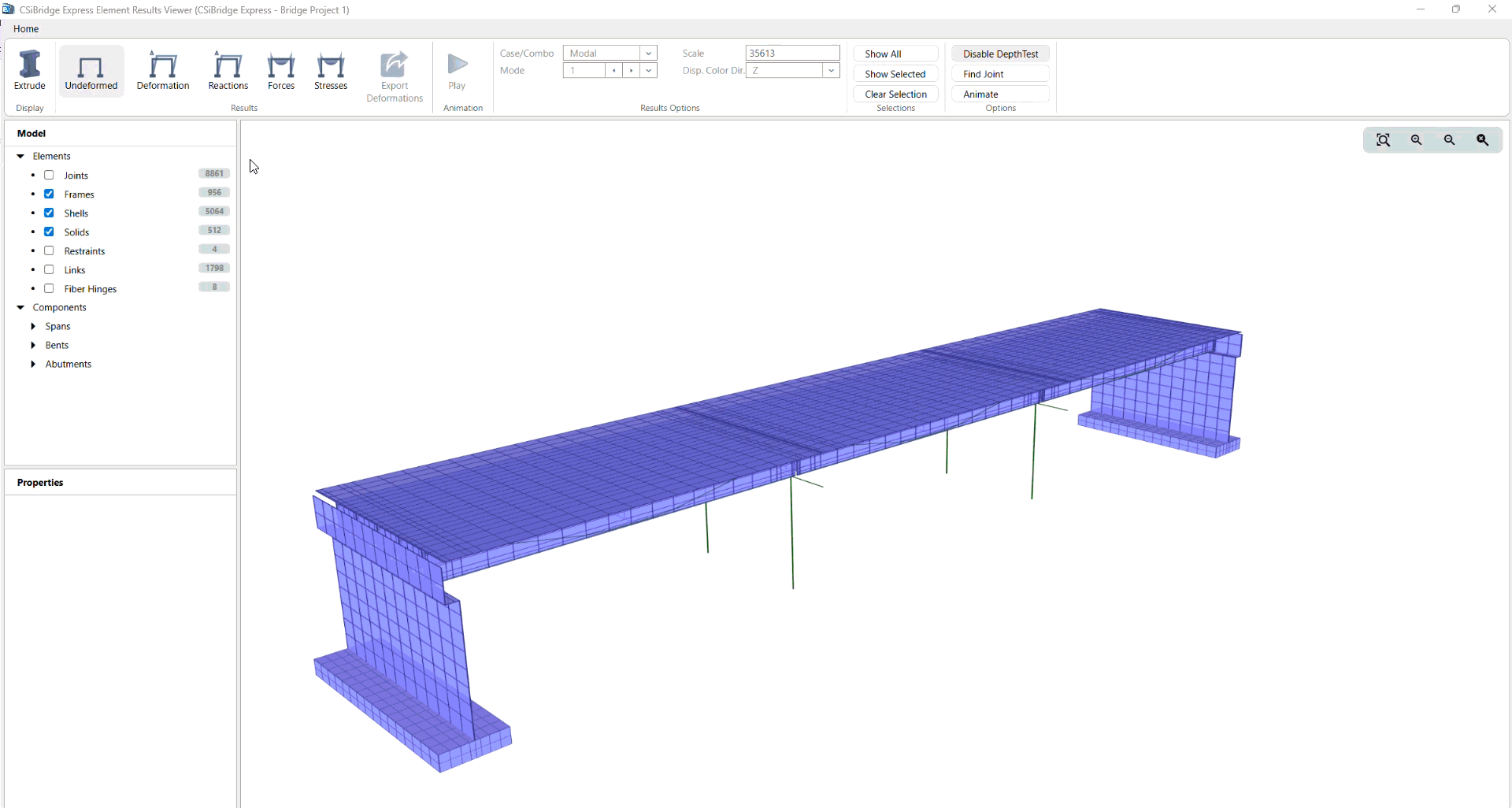The width and height of the screenshot is (1512, 808).
Task: Click the Scale value input field
Action: (x=791, y=53)
